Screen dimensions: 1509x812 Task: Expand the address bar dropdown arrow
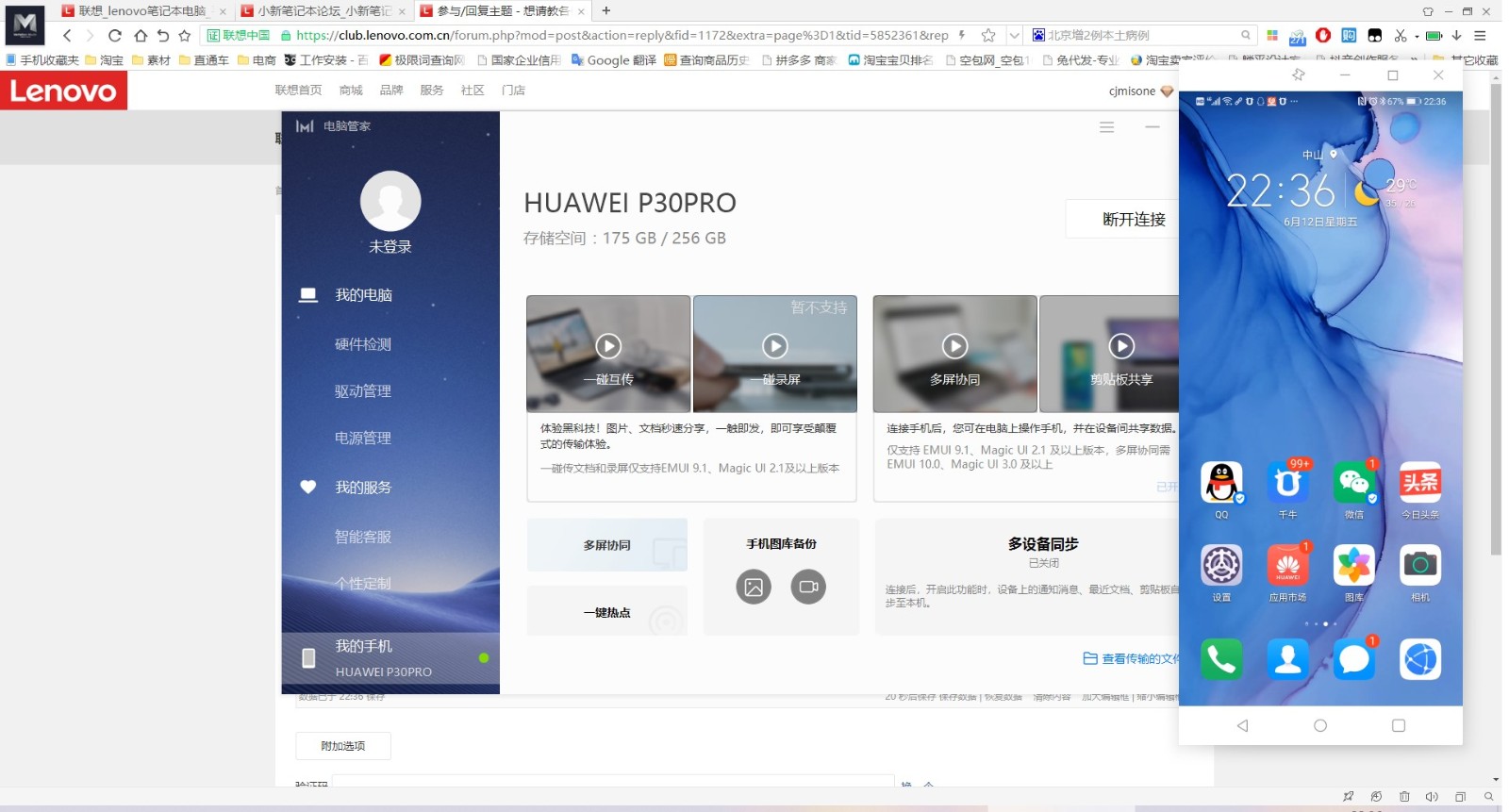click(x=1014, y=36)
